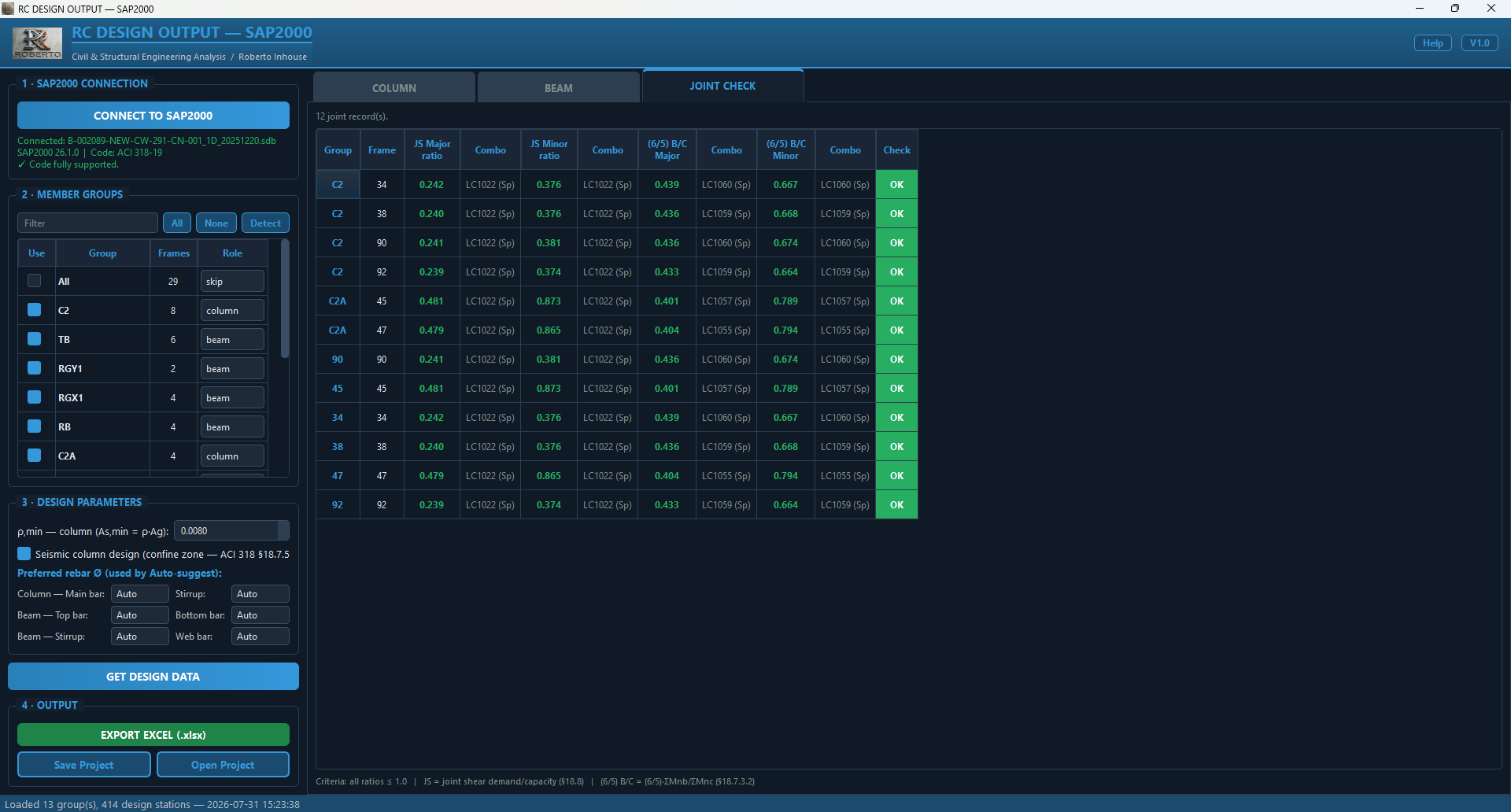Click the CONNECT TO SAP2000 button
Screen dimensions: 1511x812
pos(153,116)
